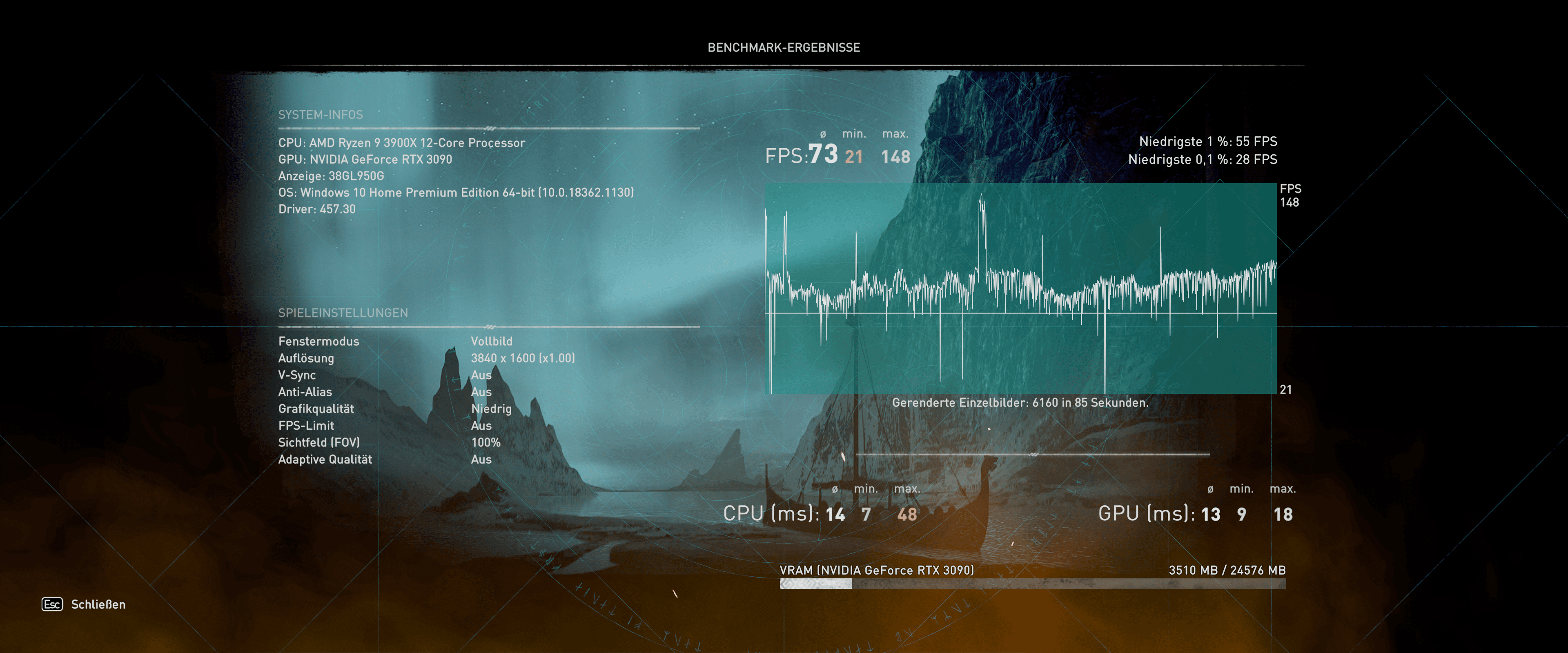Click the BENCHMARK-ERGEBNISSE title
Screen dimensions: 1568x653
point(784,47)
